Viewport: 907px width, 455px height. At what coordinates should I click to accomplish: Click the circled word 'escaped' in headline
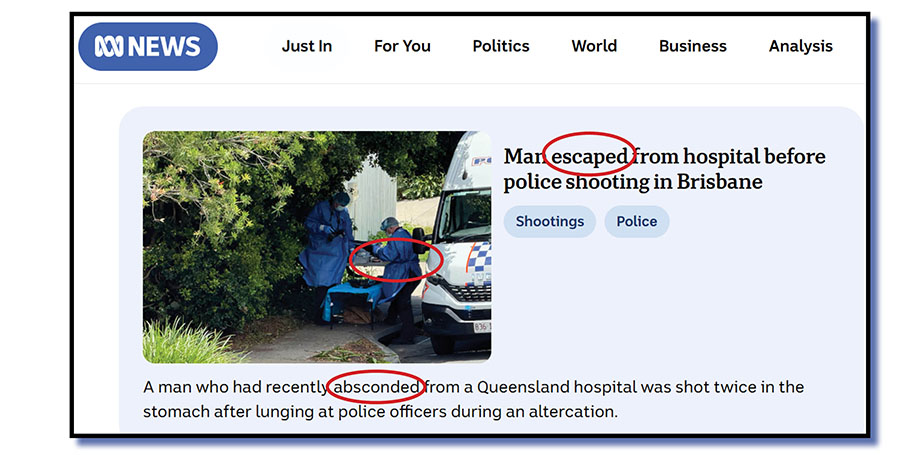[589, 157]
